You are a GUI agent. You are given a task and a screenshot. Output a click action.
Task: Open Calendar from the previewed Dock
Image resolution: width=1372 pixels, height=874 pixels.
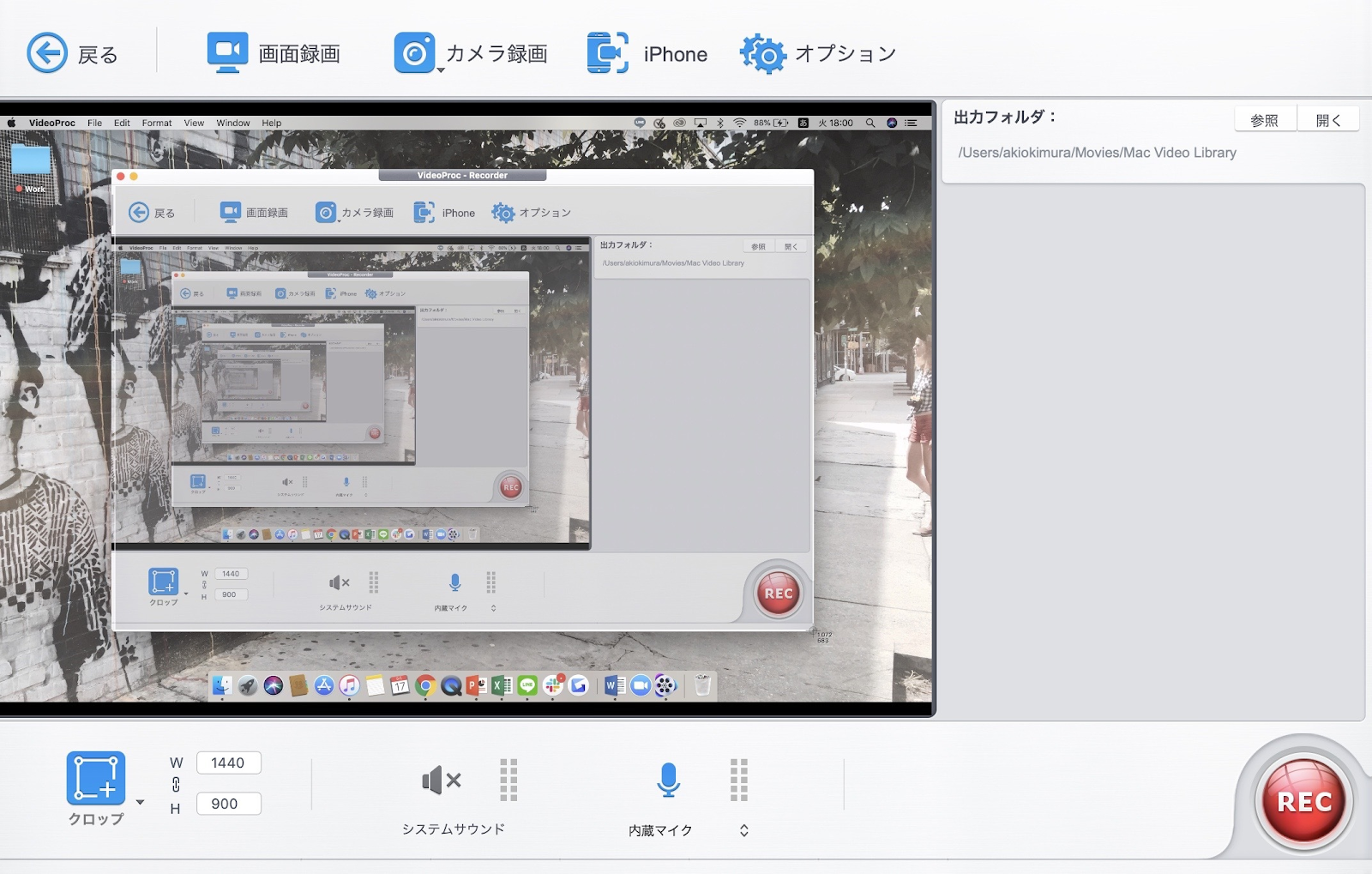(400, 685)
